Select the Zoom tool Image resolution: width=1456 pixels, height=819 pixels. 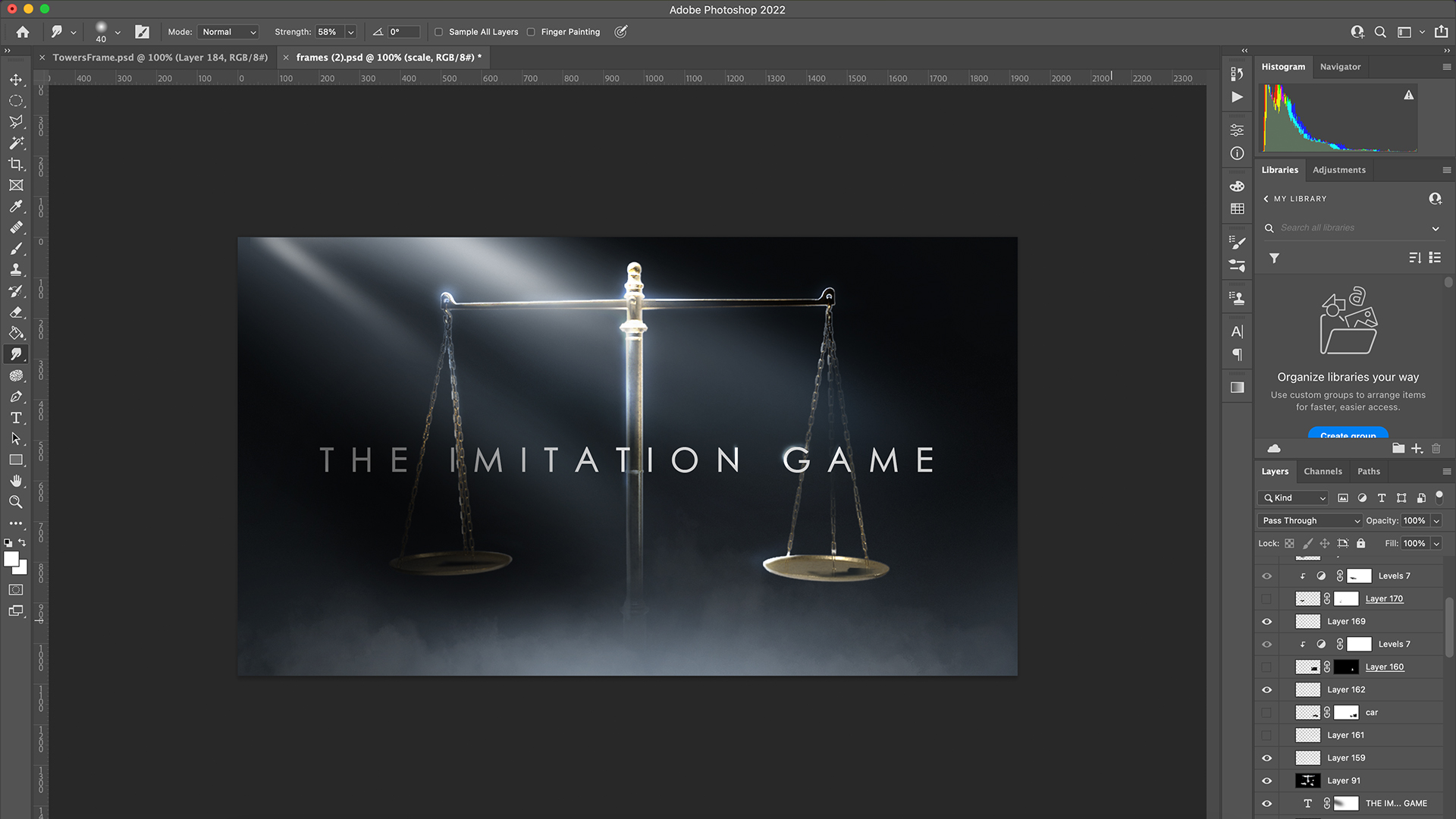point(16,502)
